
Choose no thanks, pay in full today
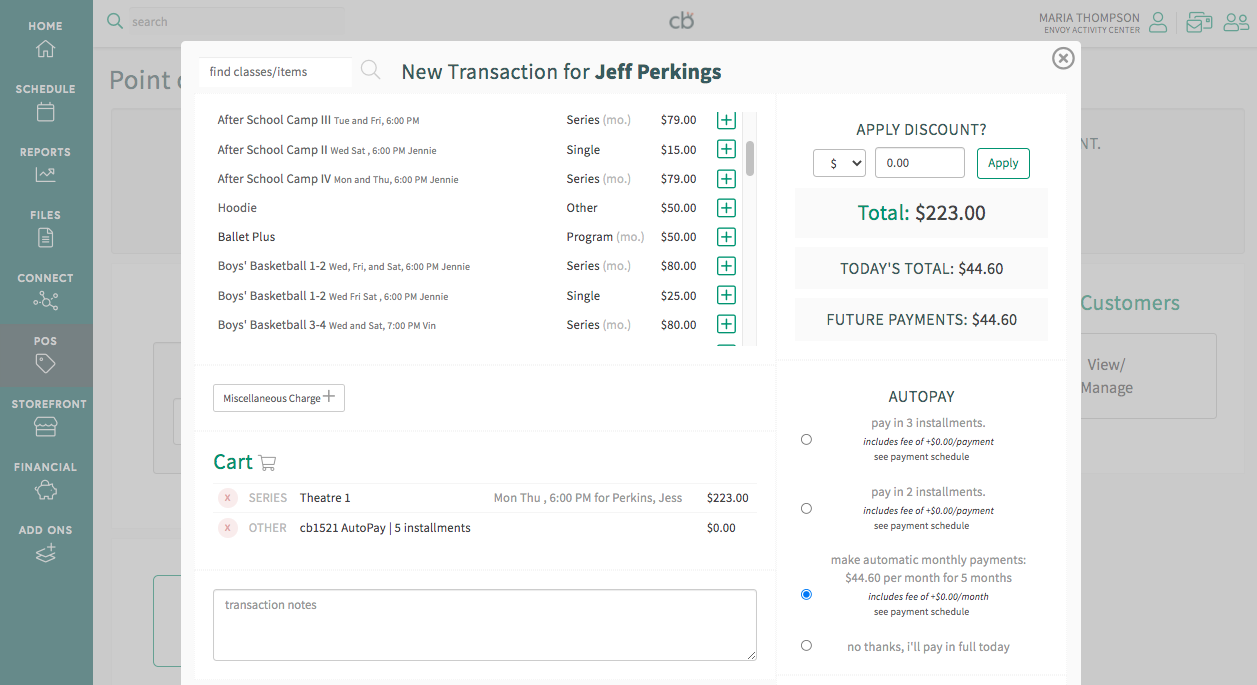coord(806,646)
